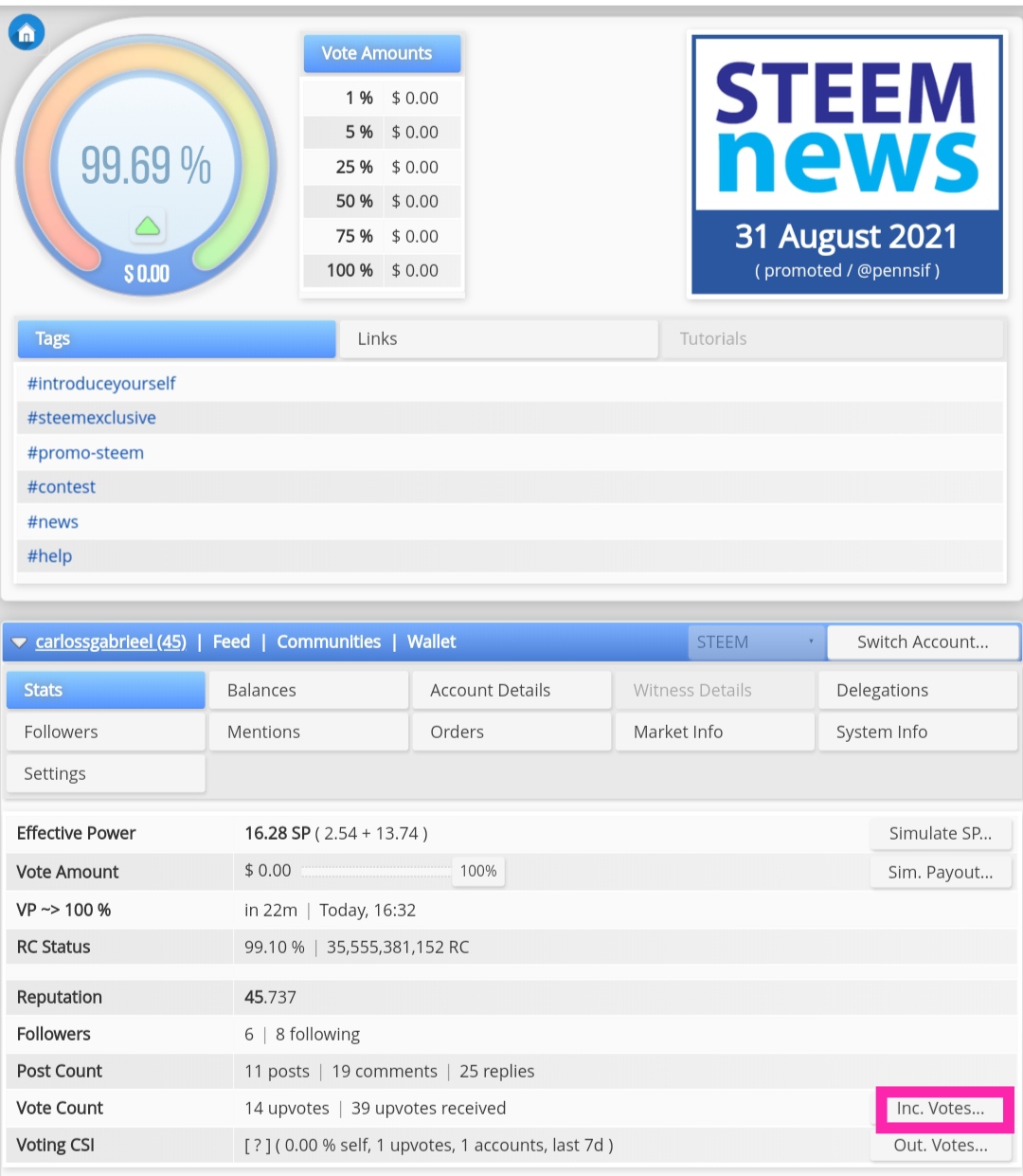Image resolution: width=1023 pixels, height=1176 pixels.
Task: Click the Vote Amounts header
Action: click(382, 54)
